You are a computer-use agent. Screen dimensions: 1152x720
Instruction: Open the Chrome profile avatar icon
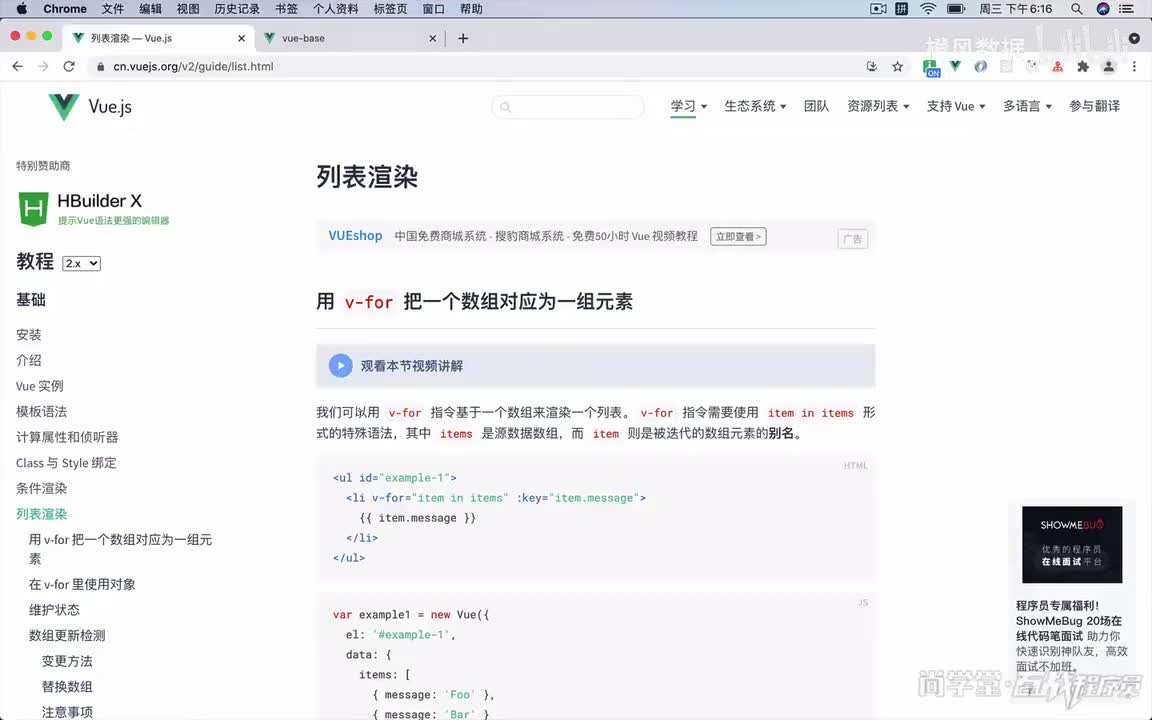[x=1109, y=66]
